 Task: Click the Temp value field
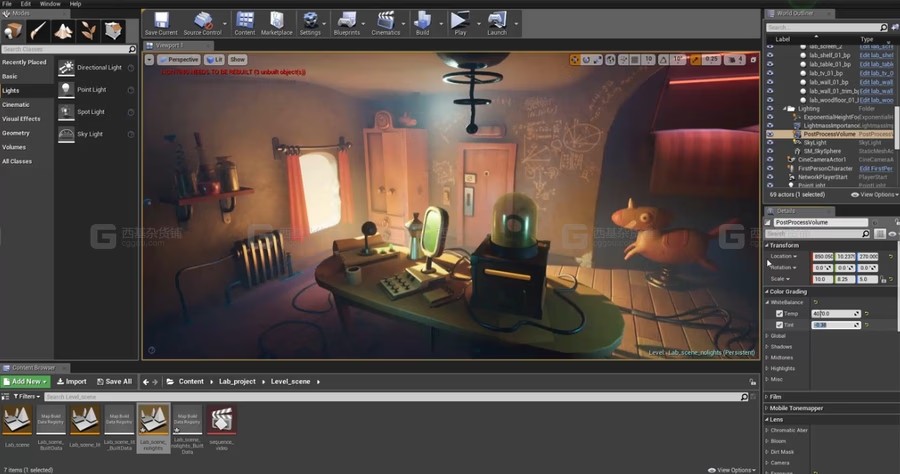[836, 314]
